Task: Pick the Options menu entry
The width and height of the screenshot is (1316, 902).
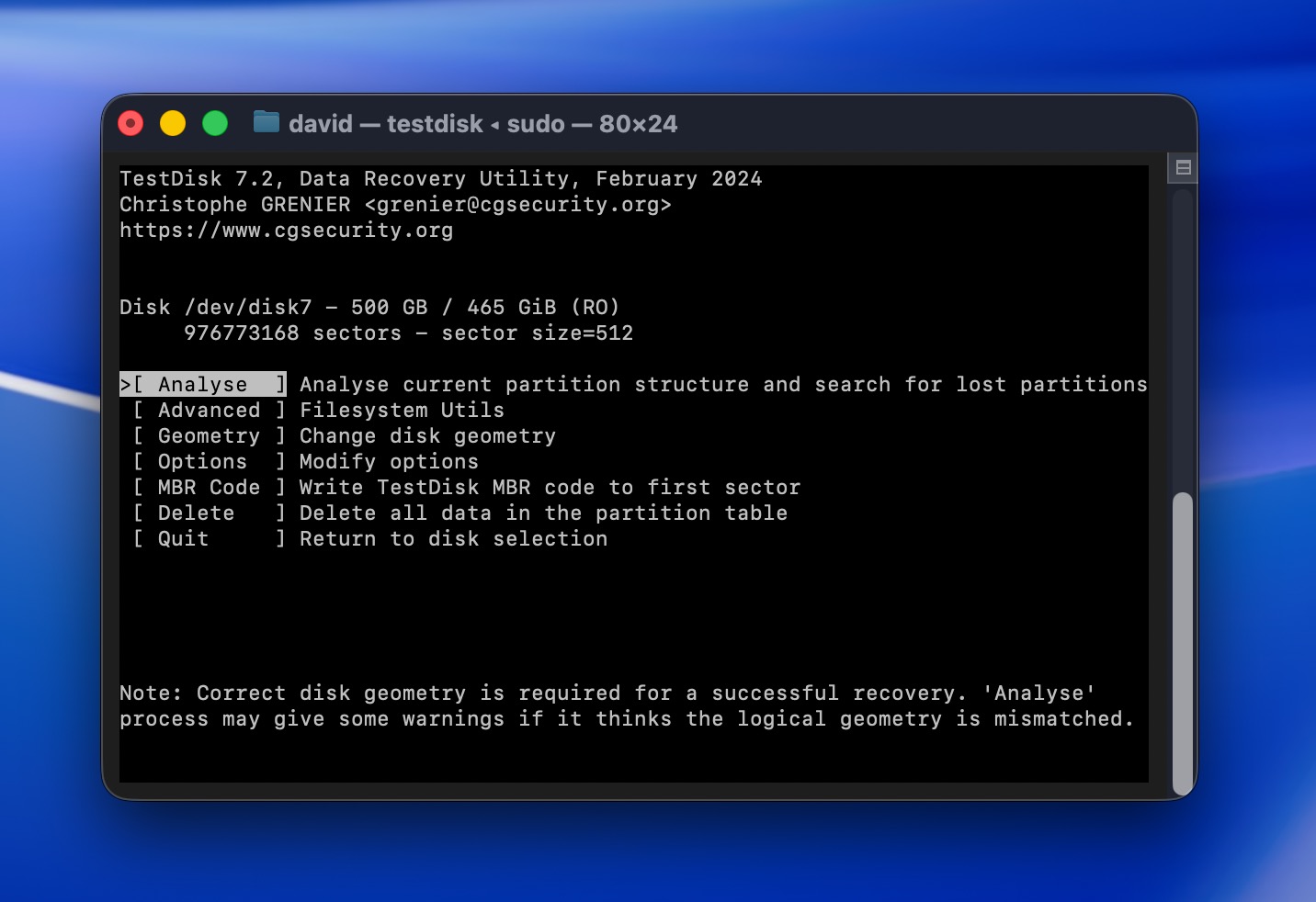Action: [202, 461]
